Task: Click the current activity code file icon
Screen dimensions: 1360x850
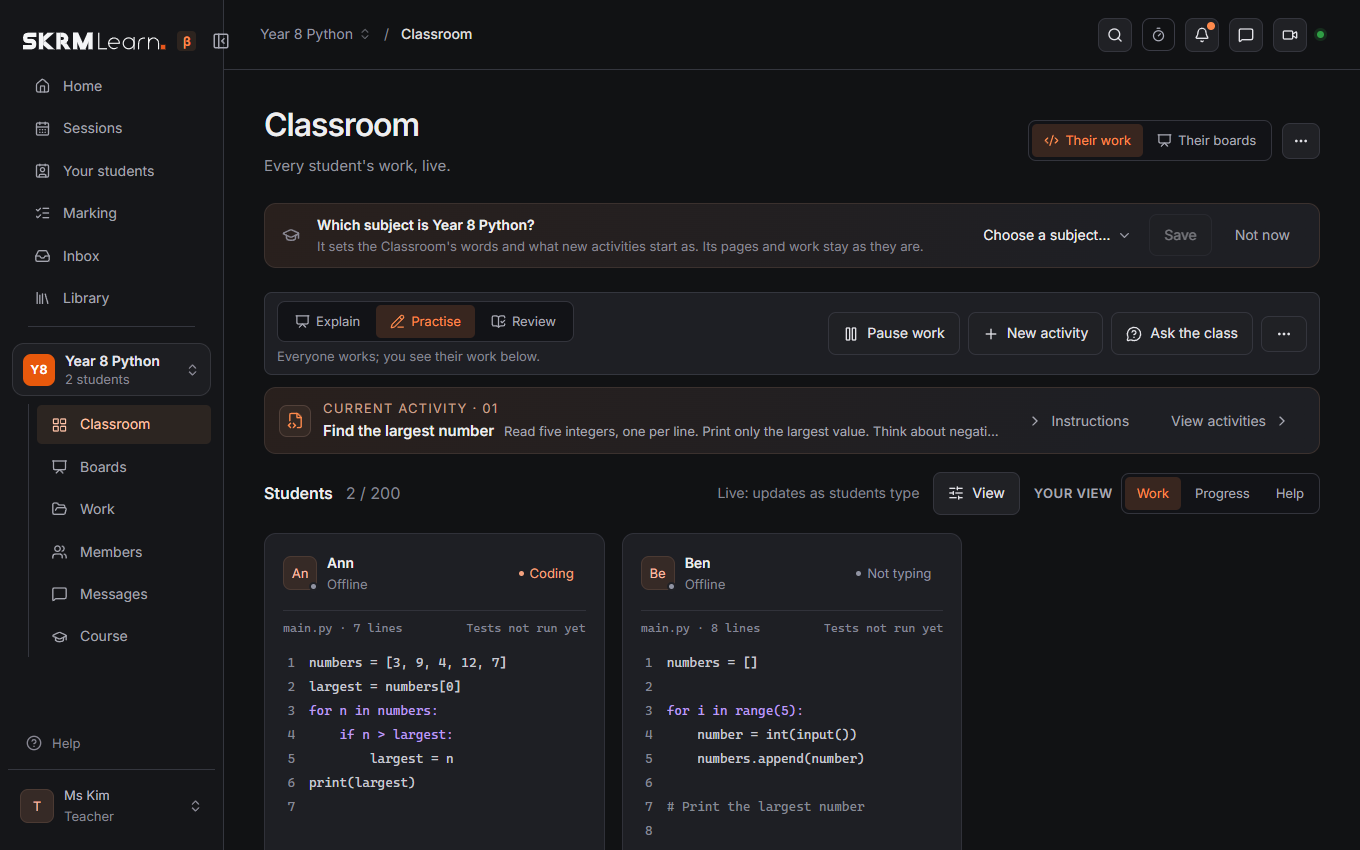Action: [x=294, y=421]
